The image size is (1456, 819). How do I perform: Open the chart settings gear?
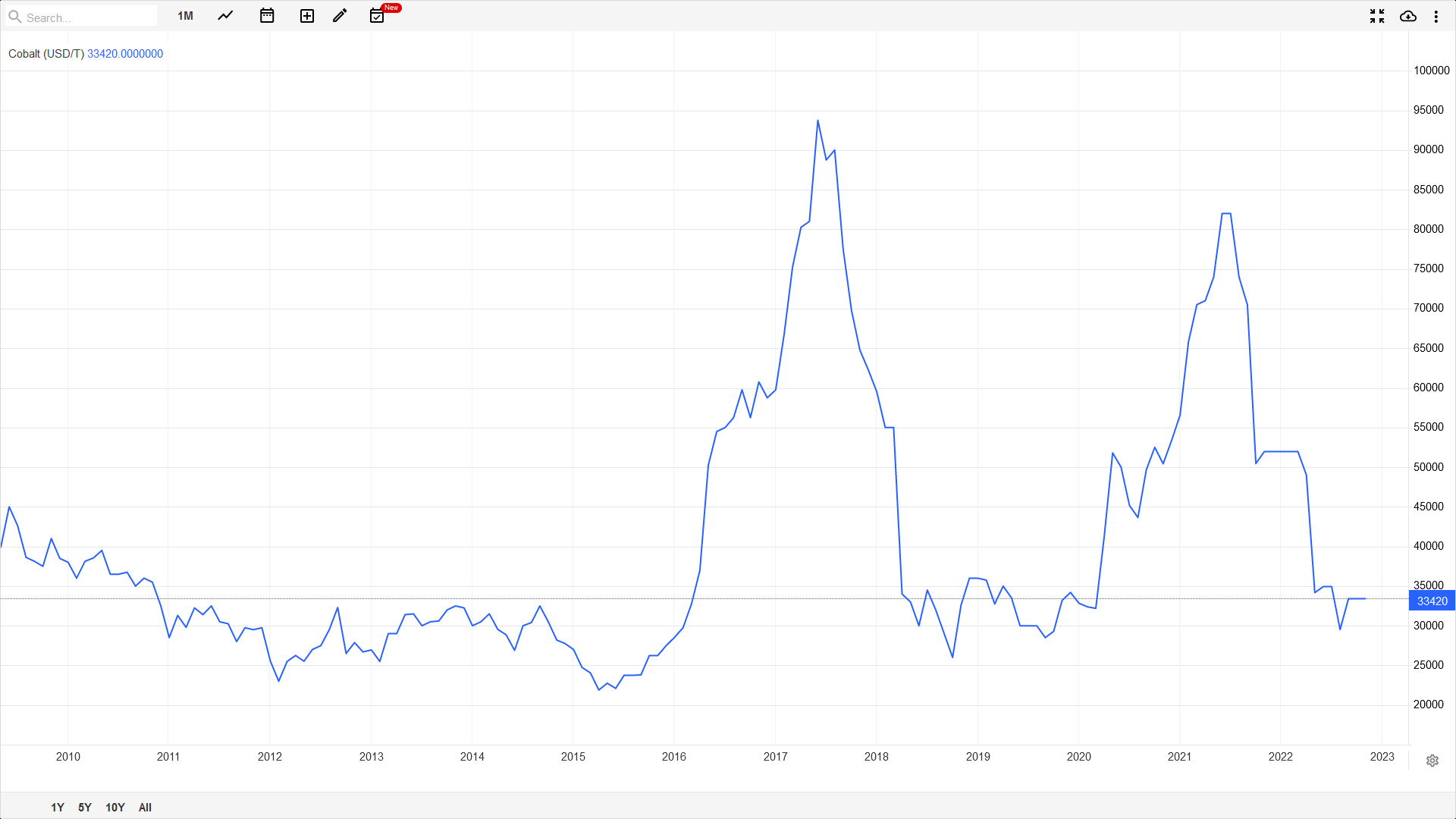[x=1432, y=761]
